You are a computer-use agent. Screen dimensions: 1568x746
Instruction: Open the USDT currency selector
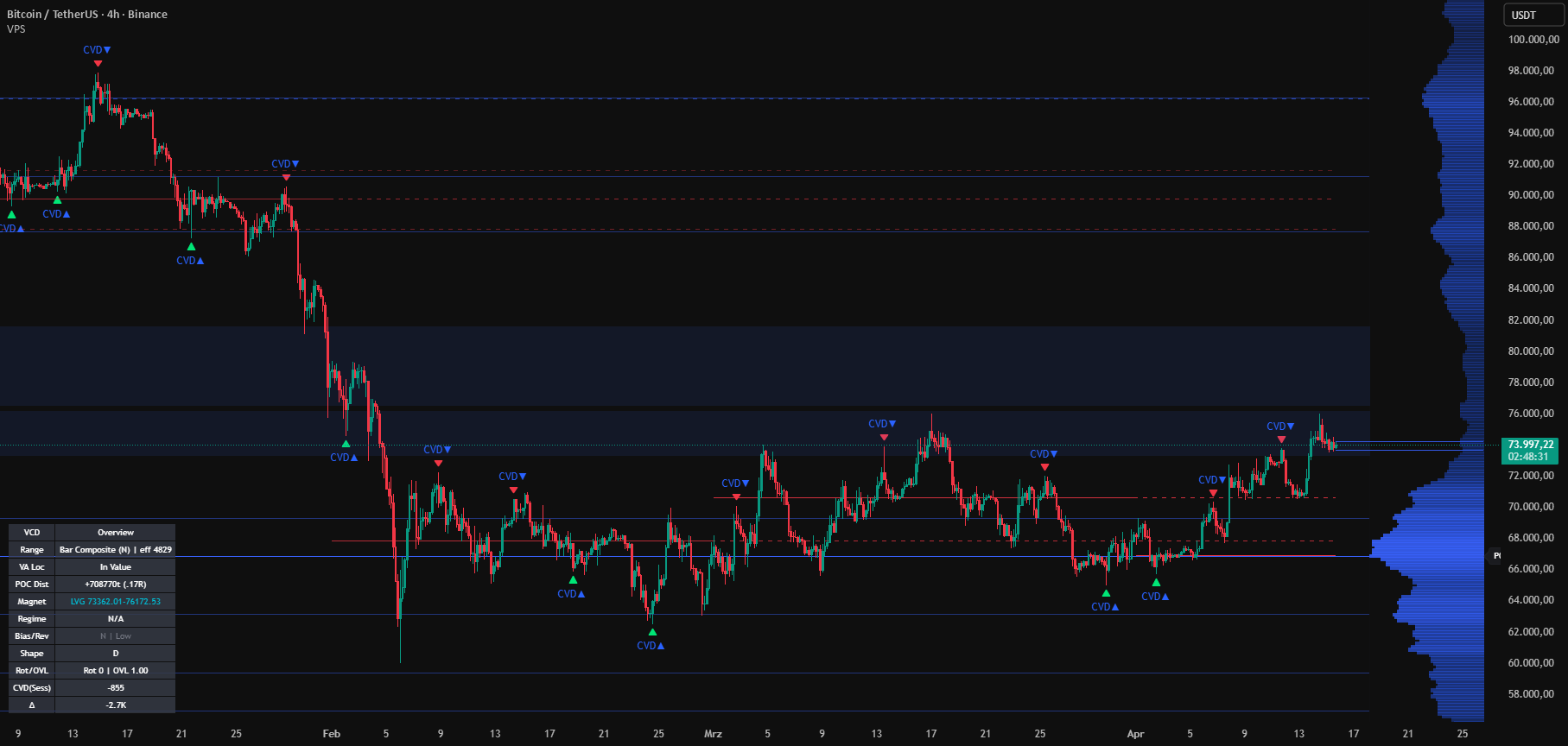click(x=1533, y=15)
